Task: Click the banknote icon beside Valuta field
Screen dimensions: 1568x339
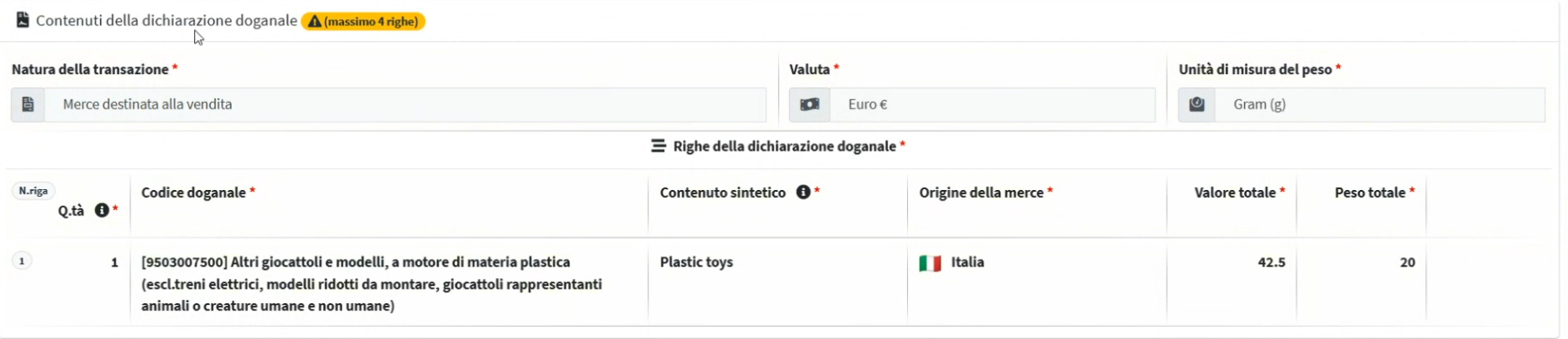Action: [810, 105]
